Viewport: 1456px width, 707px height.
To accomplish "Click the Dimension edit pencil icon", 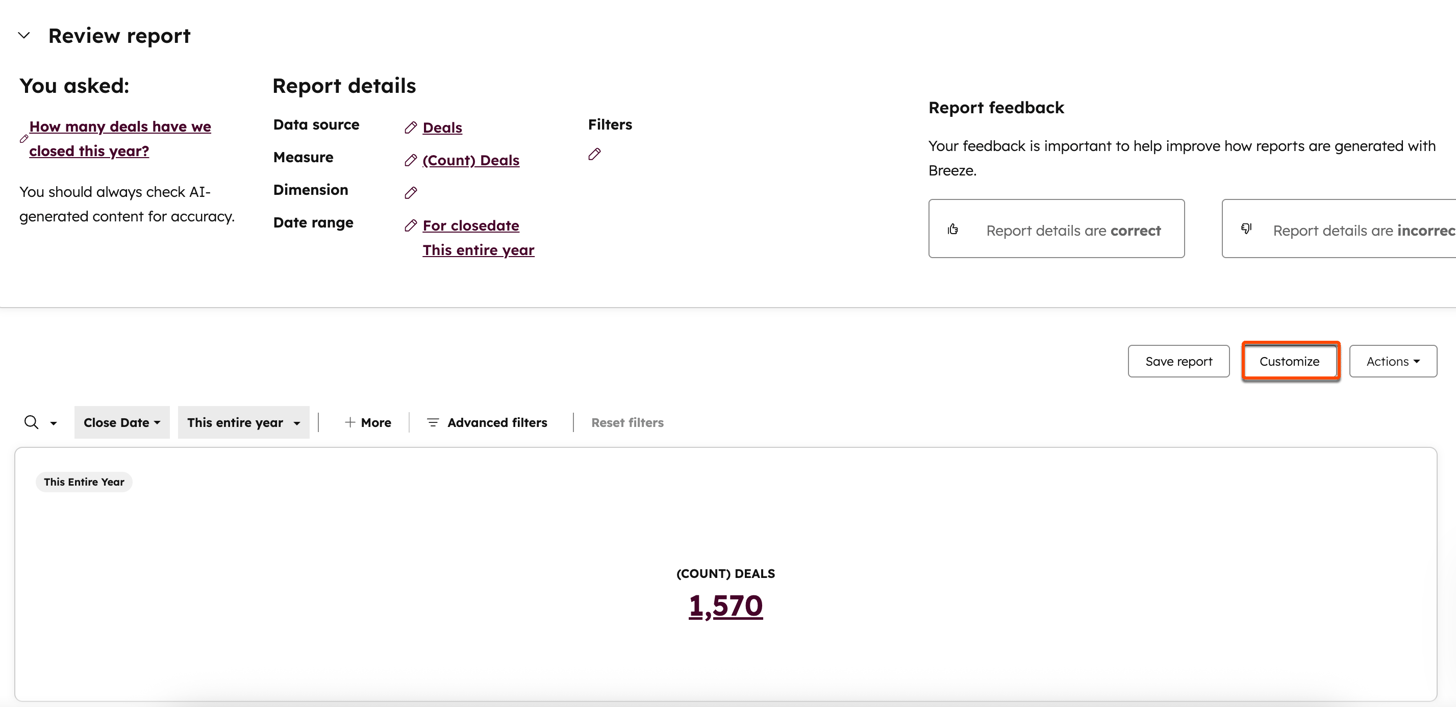I will (x=410, y=192).
